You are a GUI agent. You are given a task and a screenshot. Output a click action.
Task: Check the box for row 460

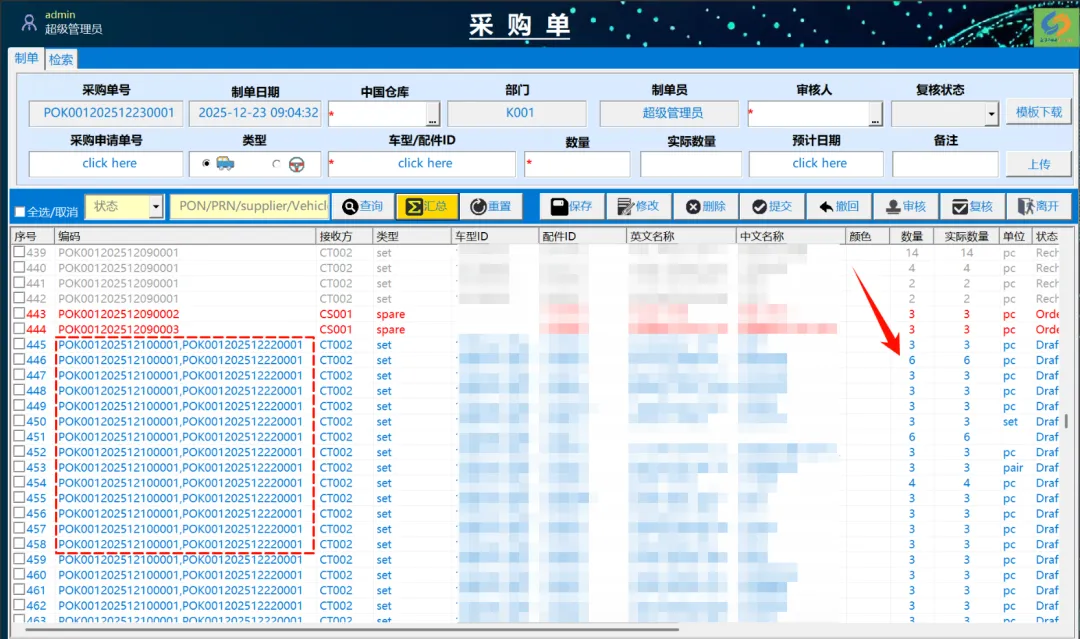click(19, 574)
